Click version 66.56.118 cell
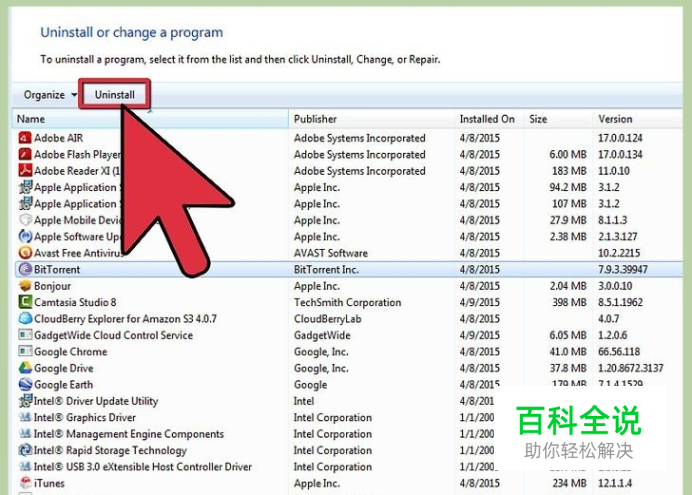 point(619,352)
